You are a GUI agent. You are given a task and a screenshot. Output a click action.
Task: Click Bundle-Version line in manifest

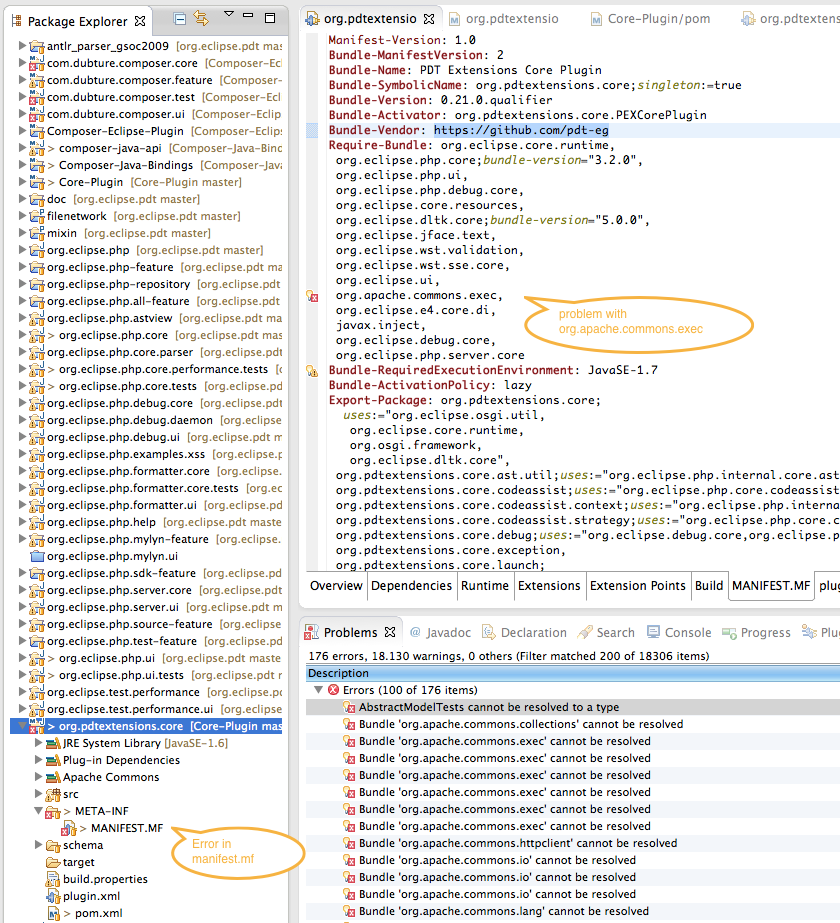point(440,100)
